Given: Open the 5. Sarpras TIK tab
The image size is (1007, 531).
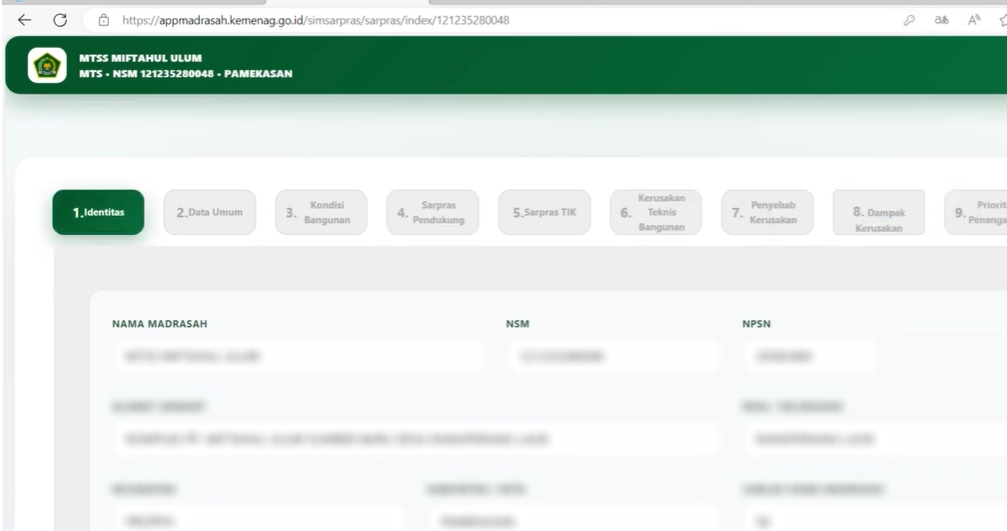Looking at the screenshot, I should tap(545, 212).
